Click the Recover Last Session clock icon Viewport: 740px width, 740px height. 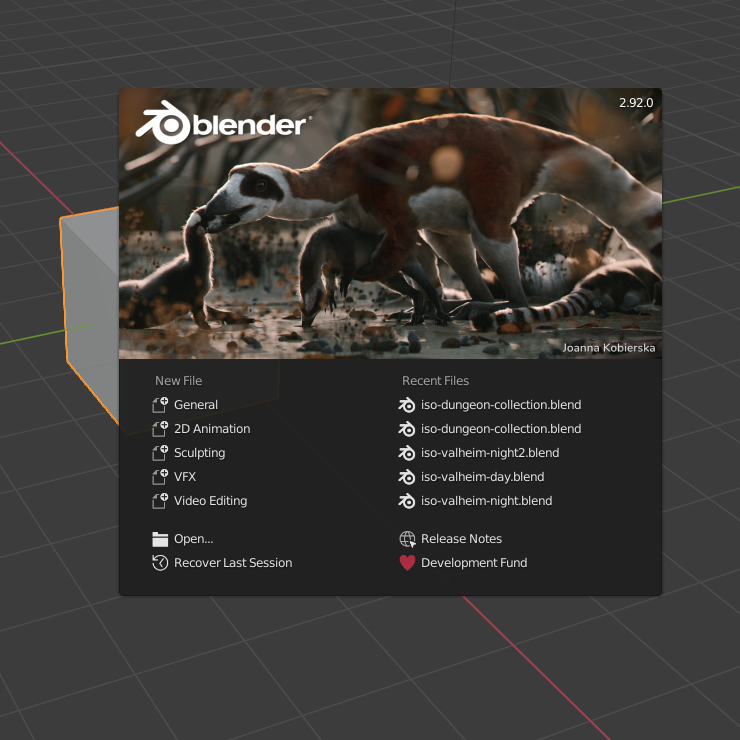[x=160, y=563]
